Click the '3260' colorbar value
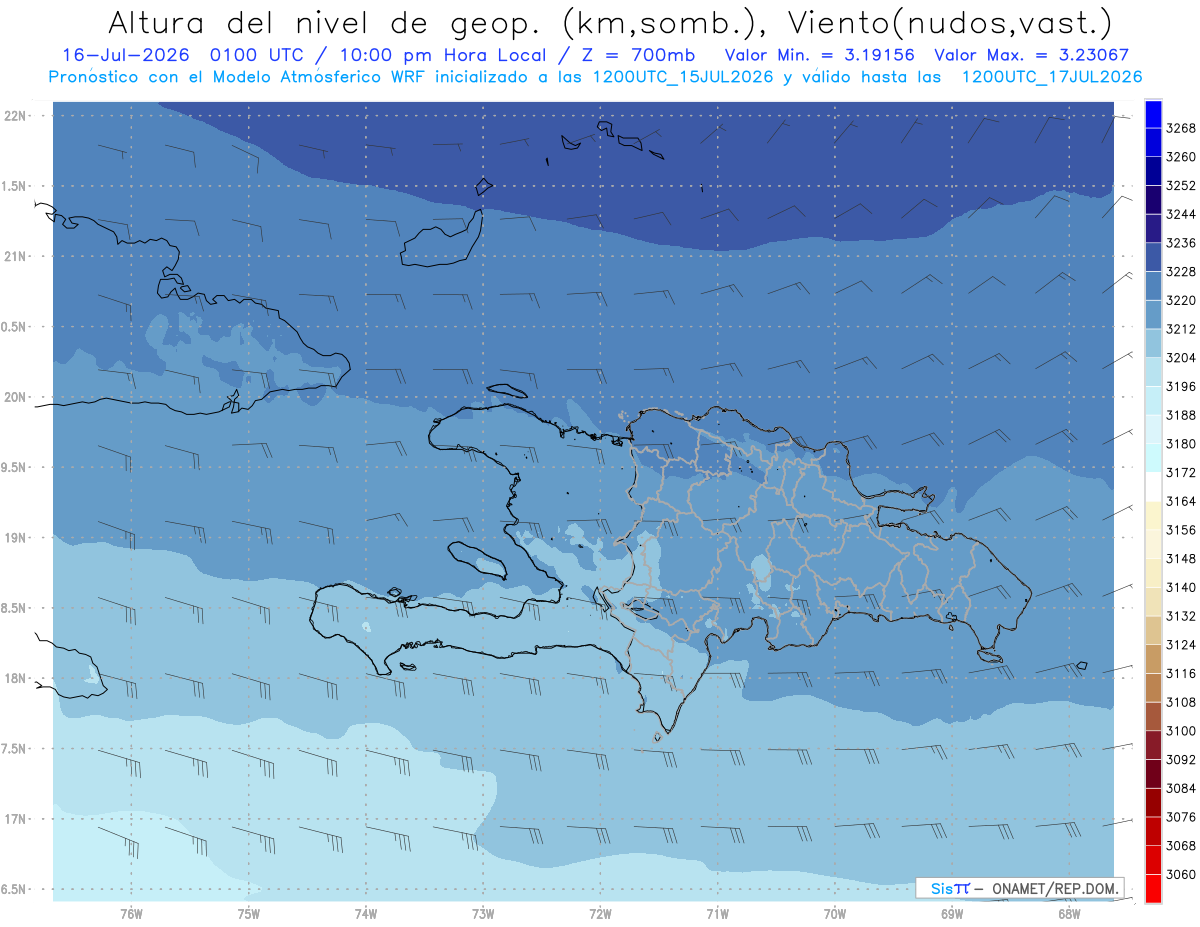Viewport: 1200px width, 927px height. 1181,157
